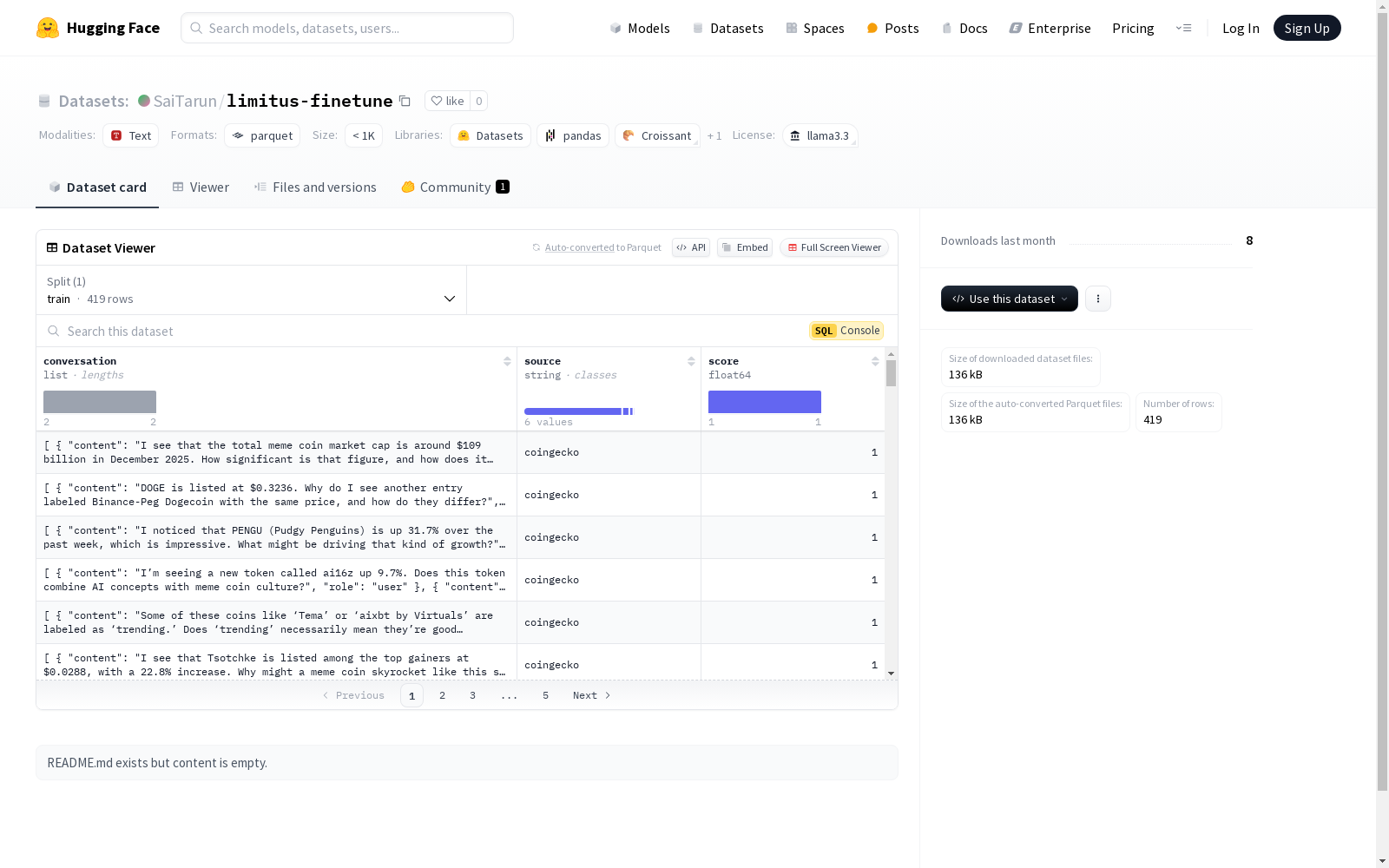The image size is (1389, 868).
Task: Click the Next page button
Action: click(x=591, y=695)
